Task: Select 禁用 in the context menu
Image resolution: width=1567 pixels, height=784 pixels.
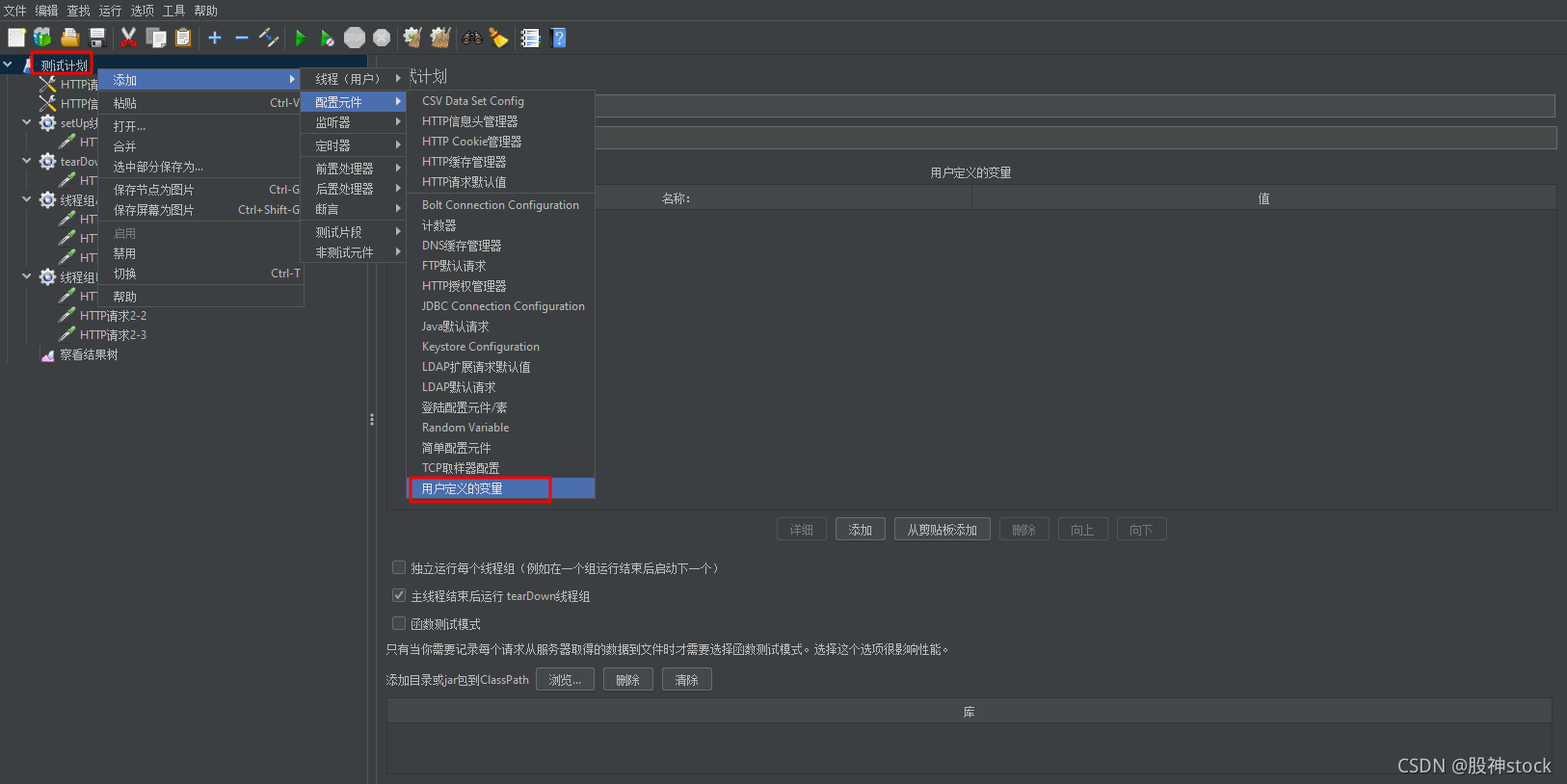Action: tap(201, 253)
